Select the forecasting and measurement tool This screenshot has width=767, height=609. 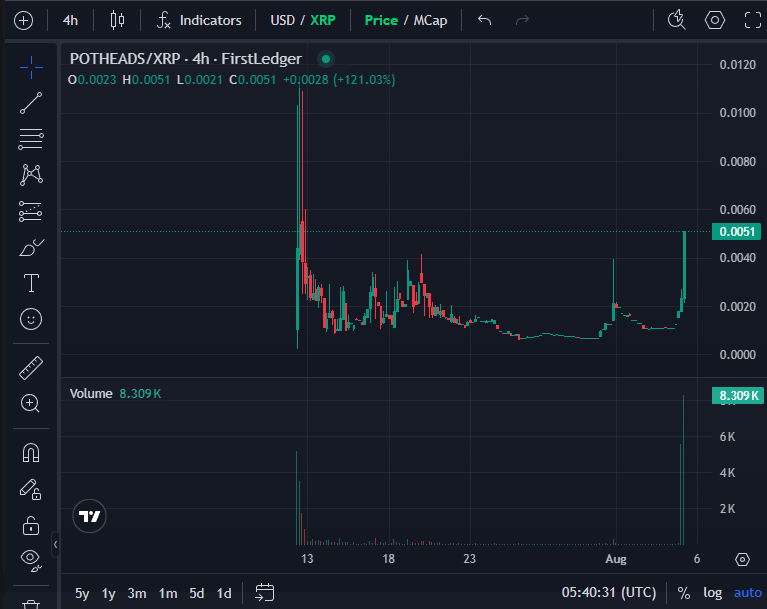tap(31, 211)
